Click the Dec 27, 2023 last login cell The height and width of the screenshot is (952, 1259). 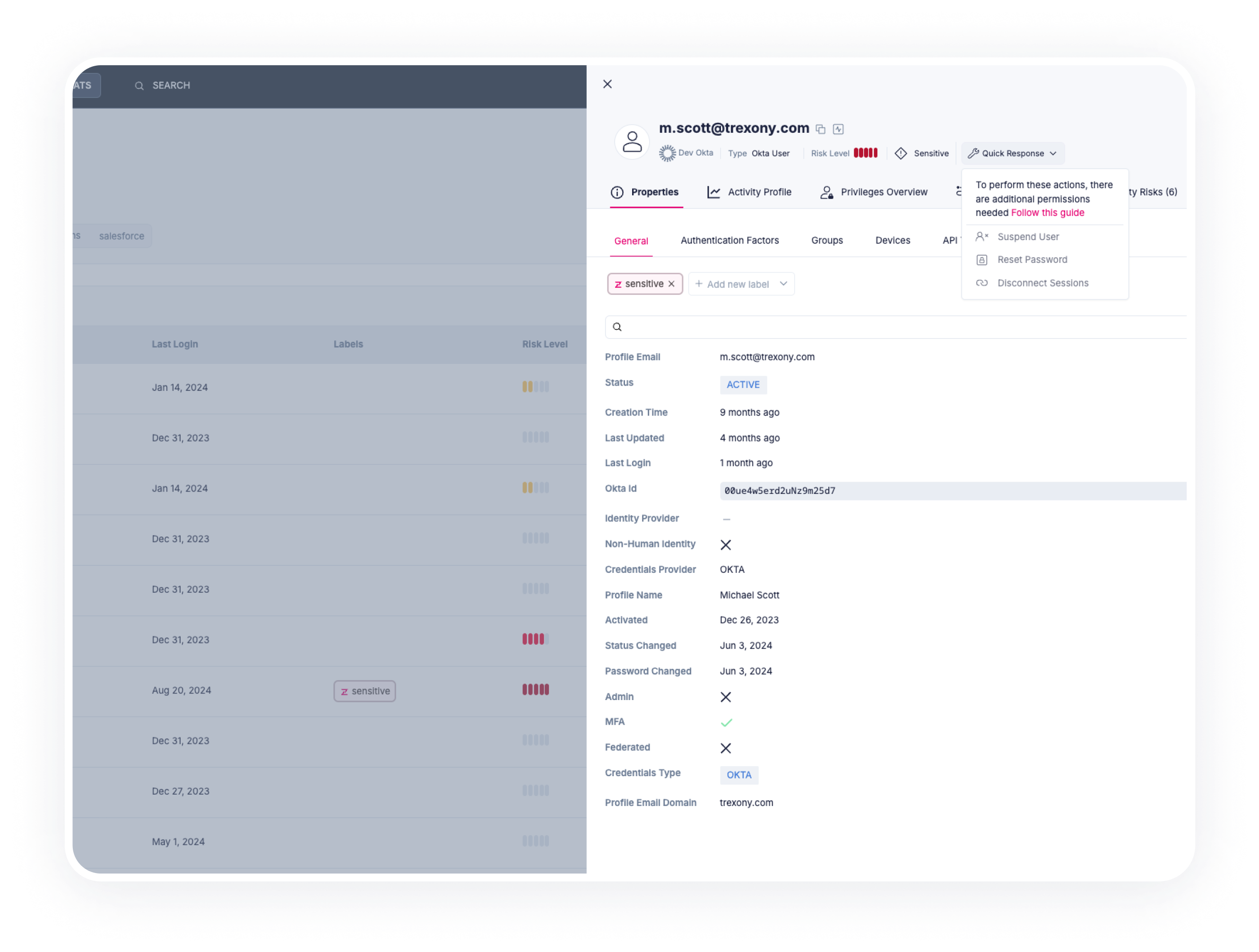pyautogui.click(x=181, y=792)
